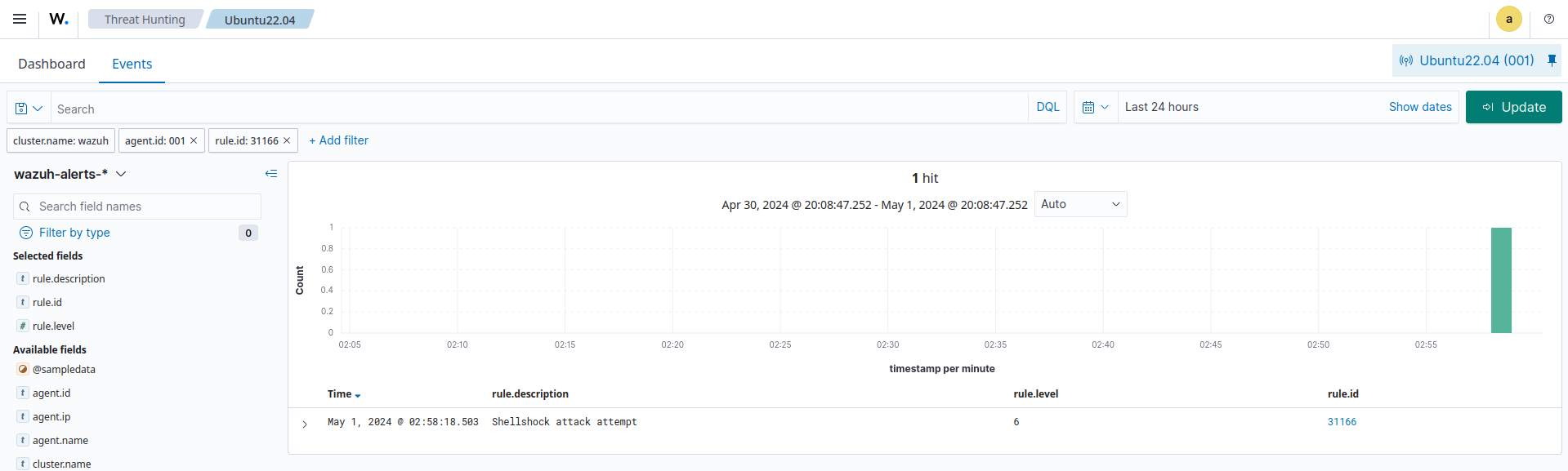Open the hamburger navigation menu

point(20,19)
